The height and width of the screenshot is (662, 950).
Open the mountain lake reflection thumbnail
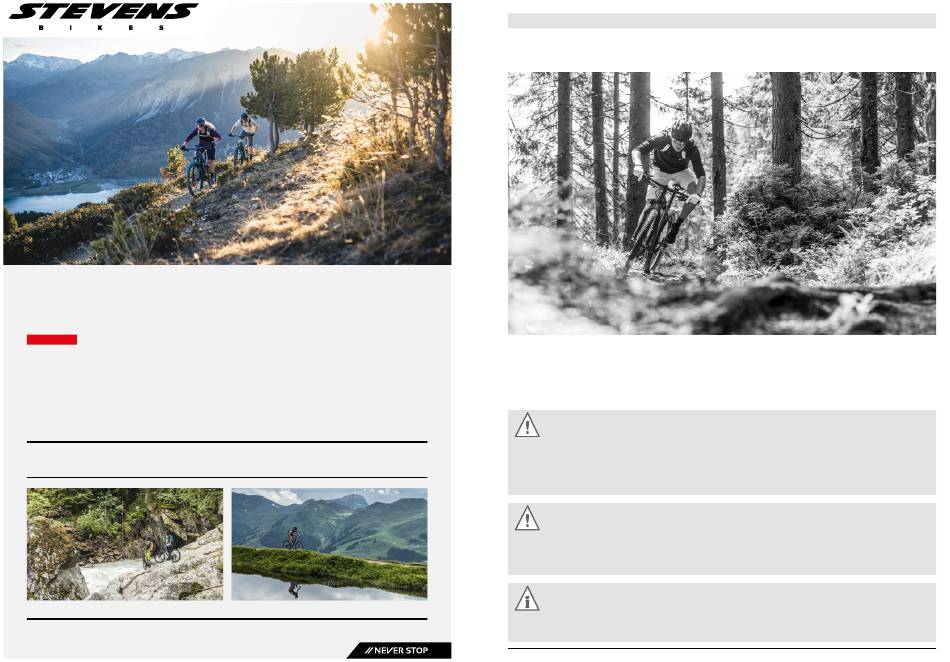pyautogui.click(x=330, y=544)
